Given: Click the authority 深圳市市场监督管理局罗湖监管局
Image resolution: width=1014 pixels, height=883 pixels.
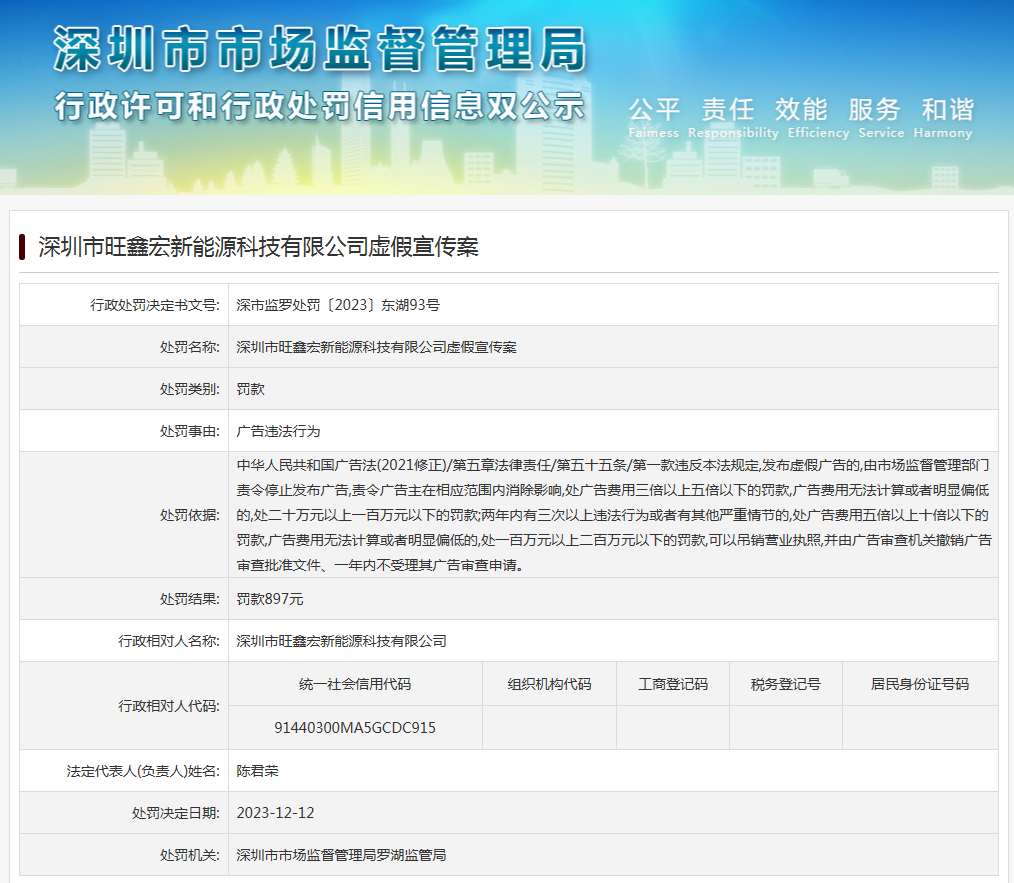Looking at the screenshot, I should (341, 855).
